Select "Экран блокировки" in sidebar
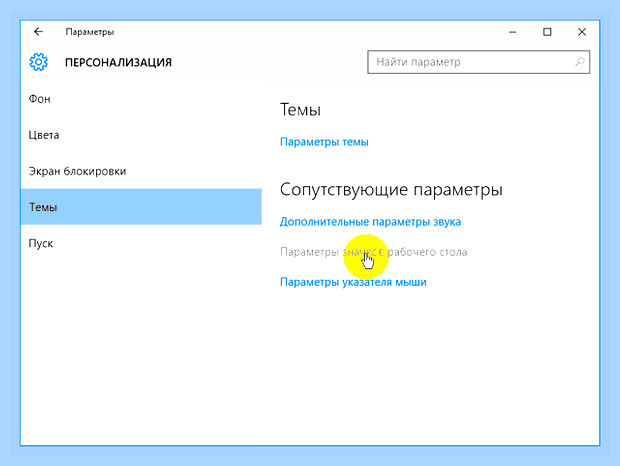 [x=141, y=171]
